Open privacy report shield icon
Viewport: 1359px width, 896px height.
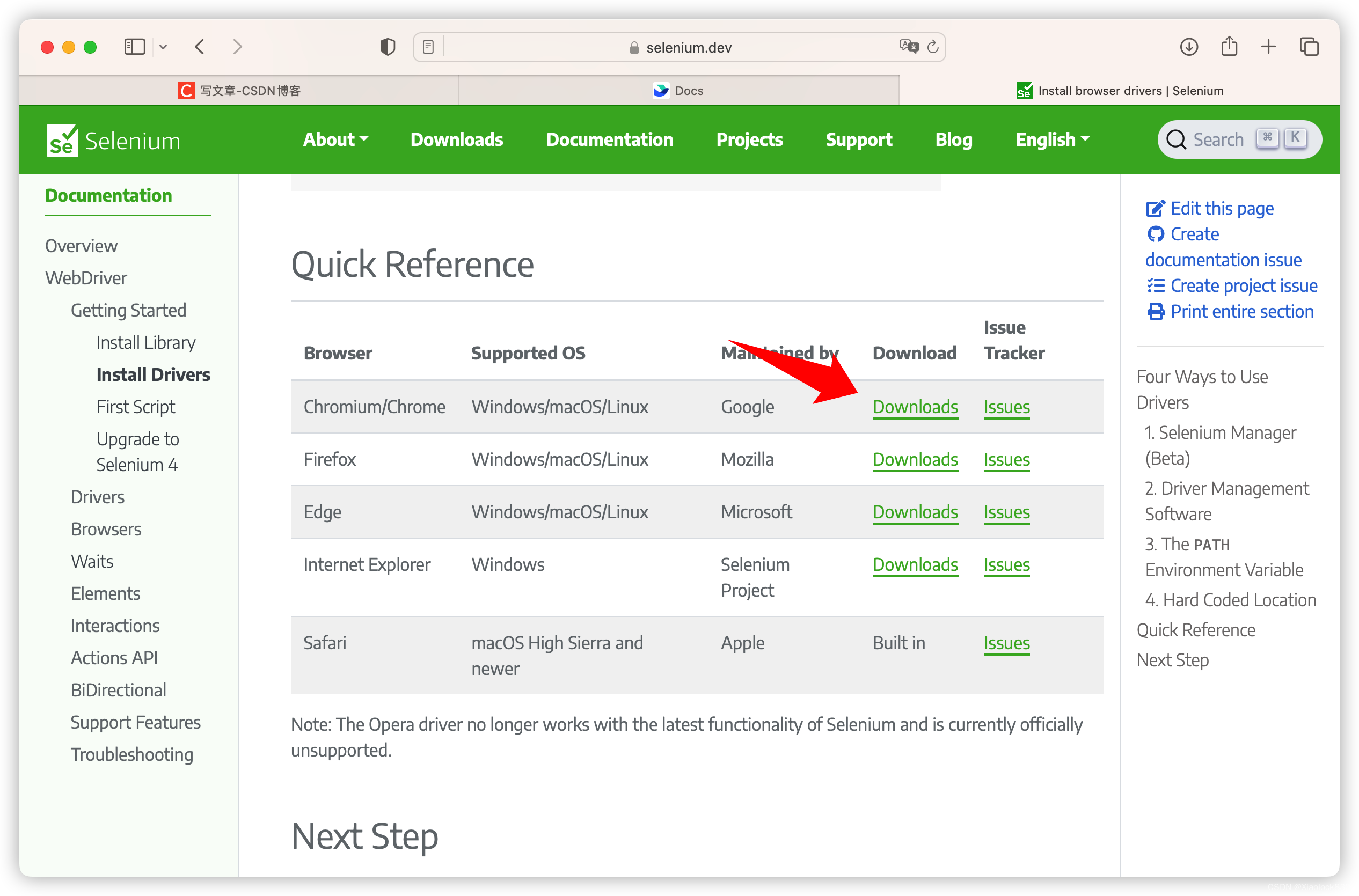tap(388, 46)
